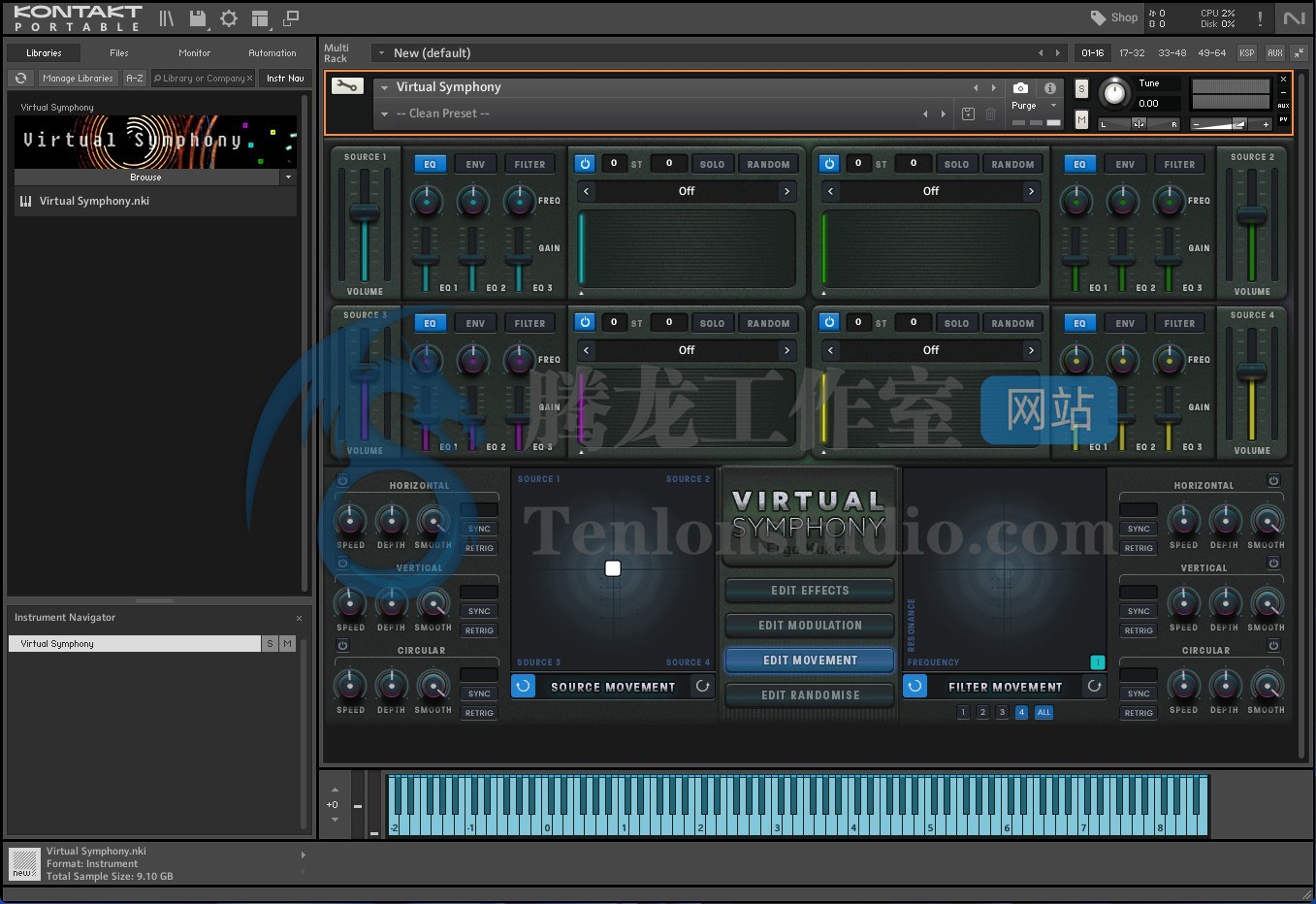1316x904 pixels.
Task: Click the XY pad handle in Source Movement
Action: click(x=613, y=568)
